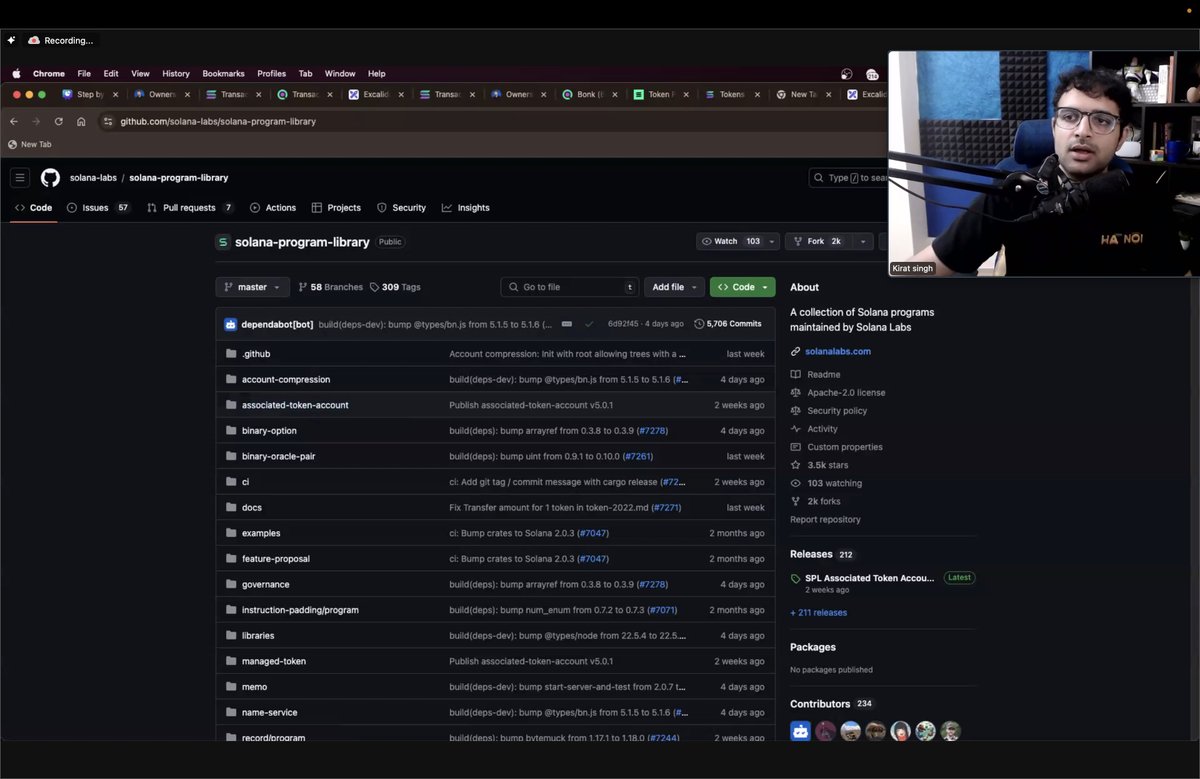Focus the GitHub top search box
The width and height of the screenshot is (1200, 779).
[850, 178]
